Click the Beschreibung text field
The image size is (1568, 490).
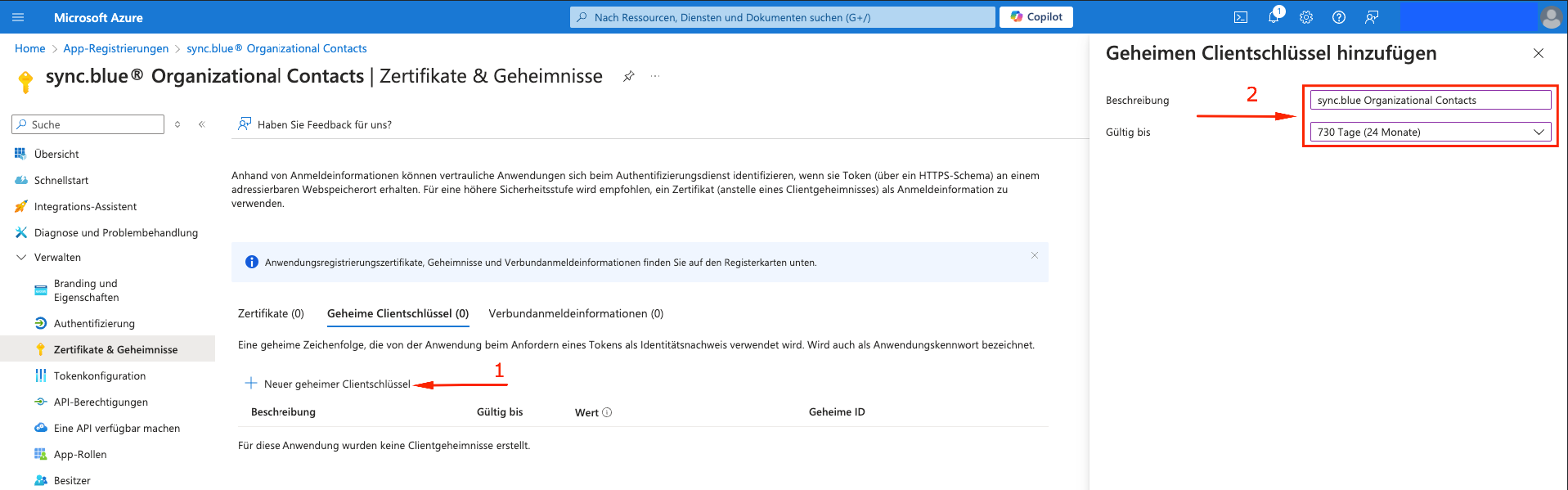point(1431,100)
